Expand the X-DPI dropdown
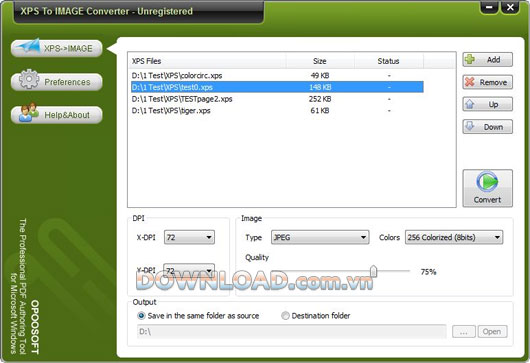The image size is (530, 363). pos(189,237)
